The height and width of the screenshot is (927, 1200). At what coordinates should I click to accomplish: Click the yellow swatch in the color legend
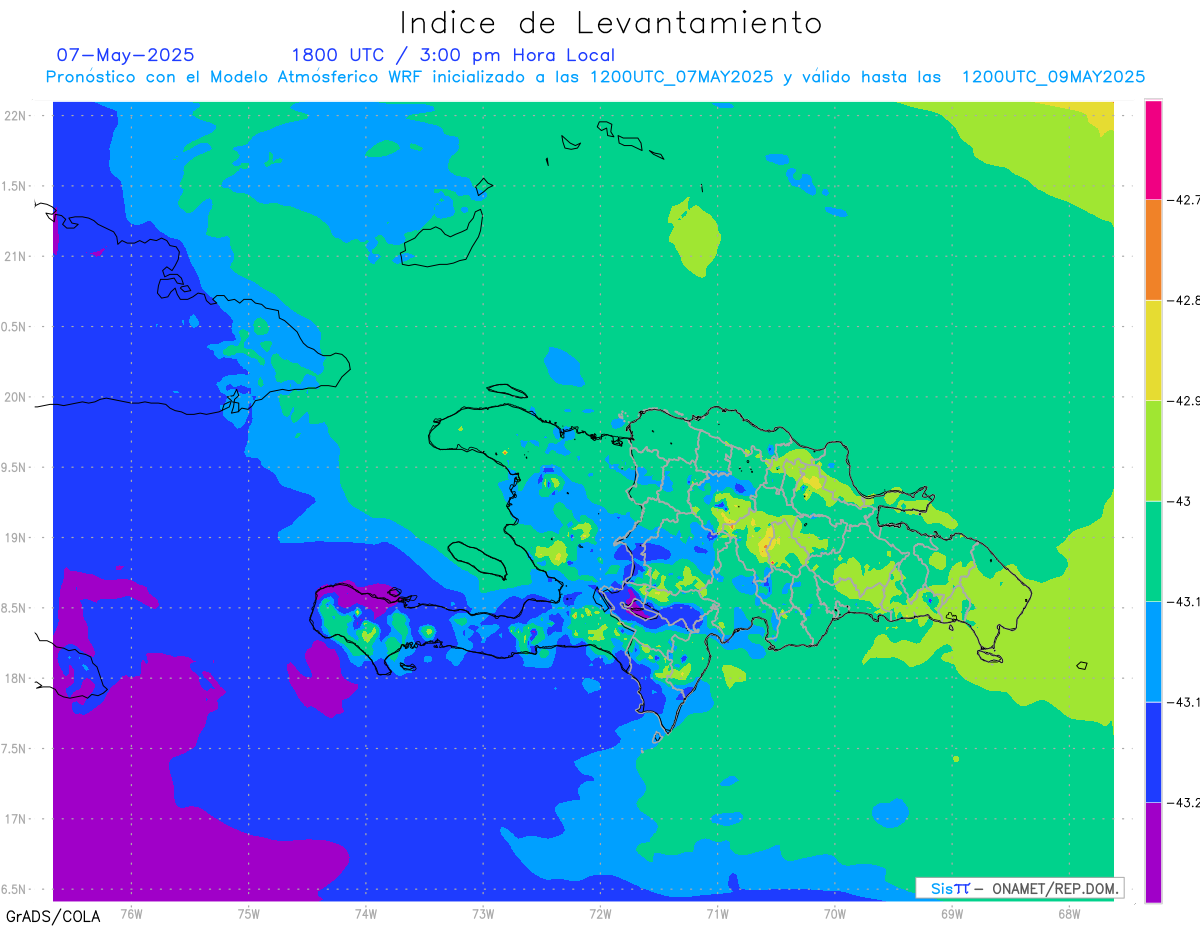1153,350
